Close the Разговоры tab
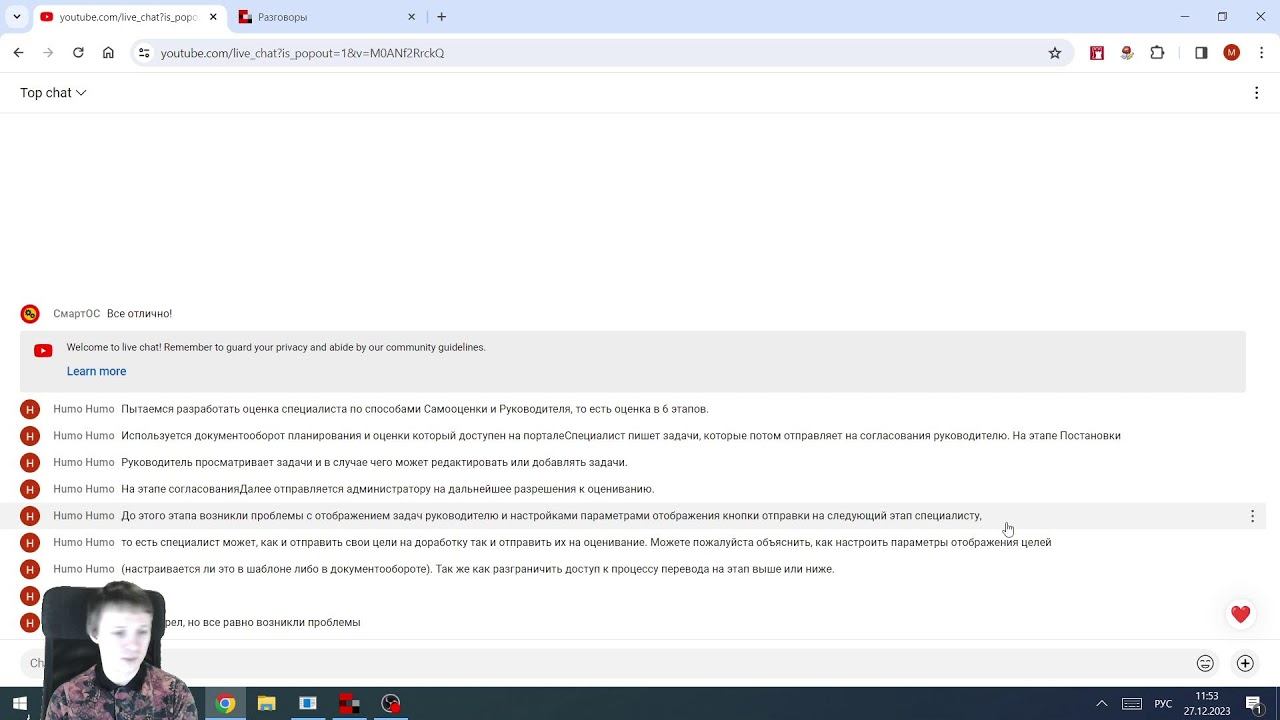 (411, 17)
